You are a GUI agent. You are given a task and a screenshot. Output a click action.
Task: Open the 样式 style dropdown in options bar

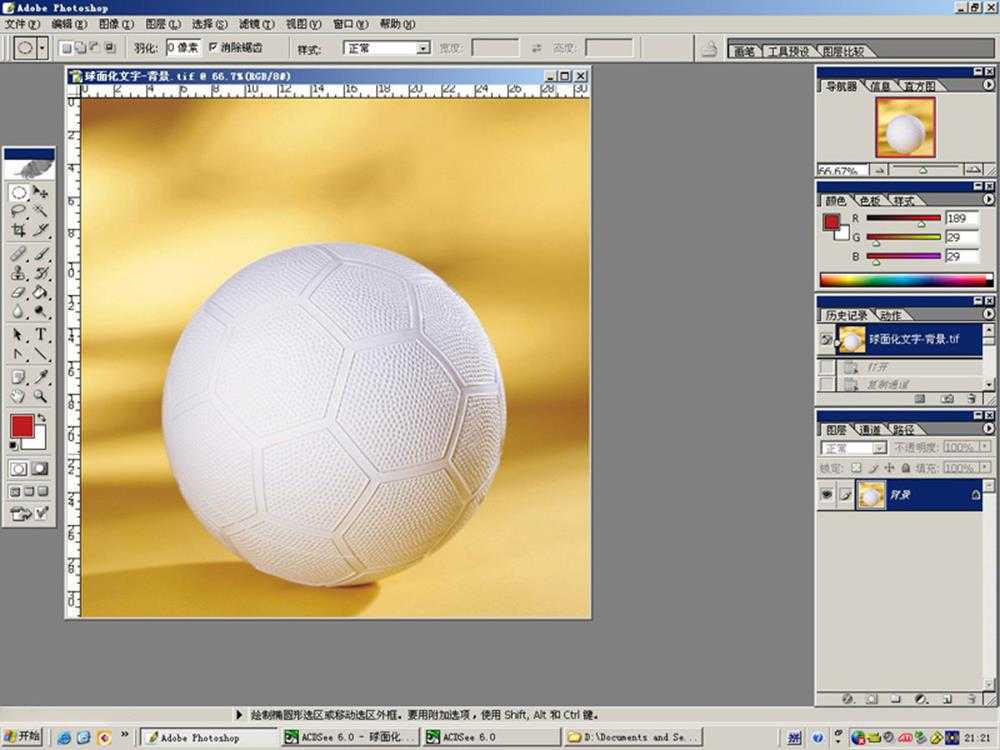(422, 48)
